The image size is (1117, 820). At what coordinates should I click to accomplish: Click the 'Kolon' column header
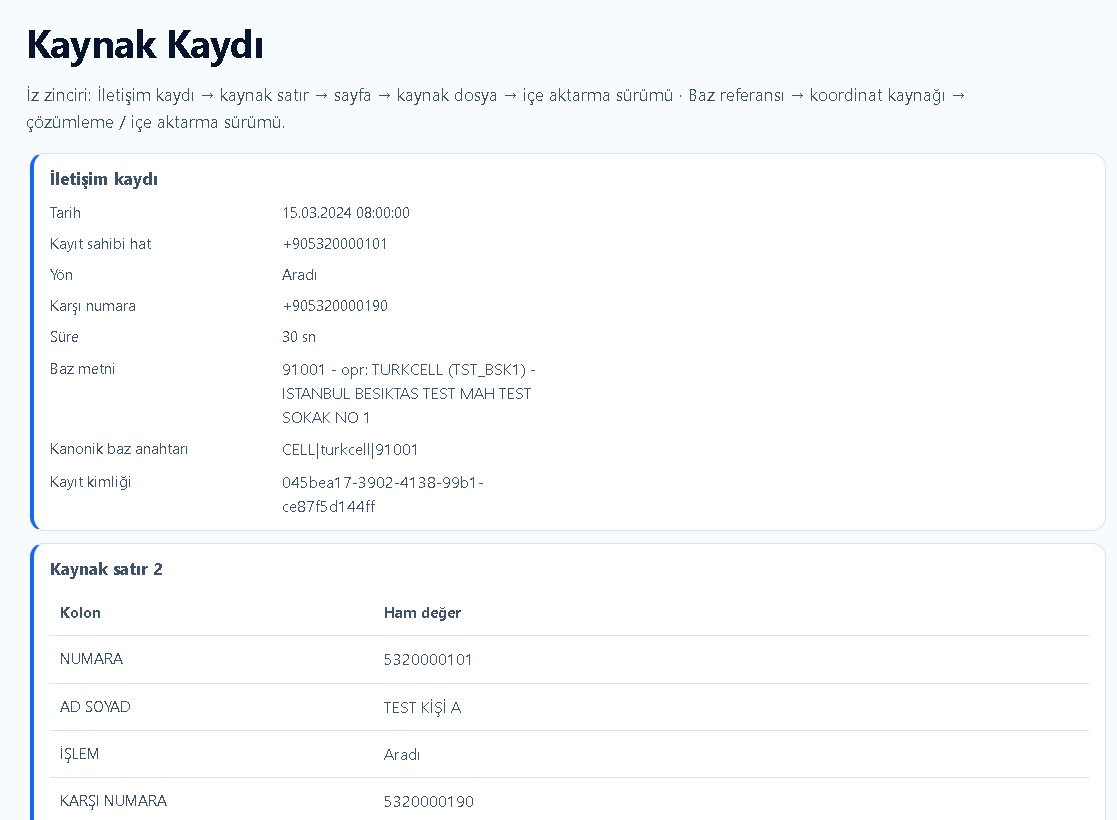(x=80, y=613)
